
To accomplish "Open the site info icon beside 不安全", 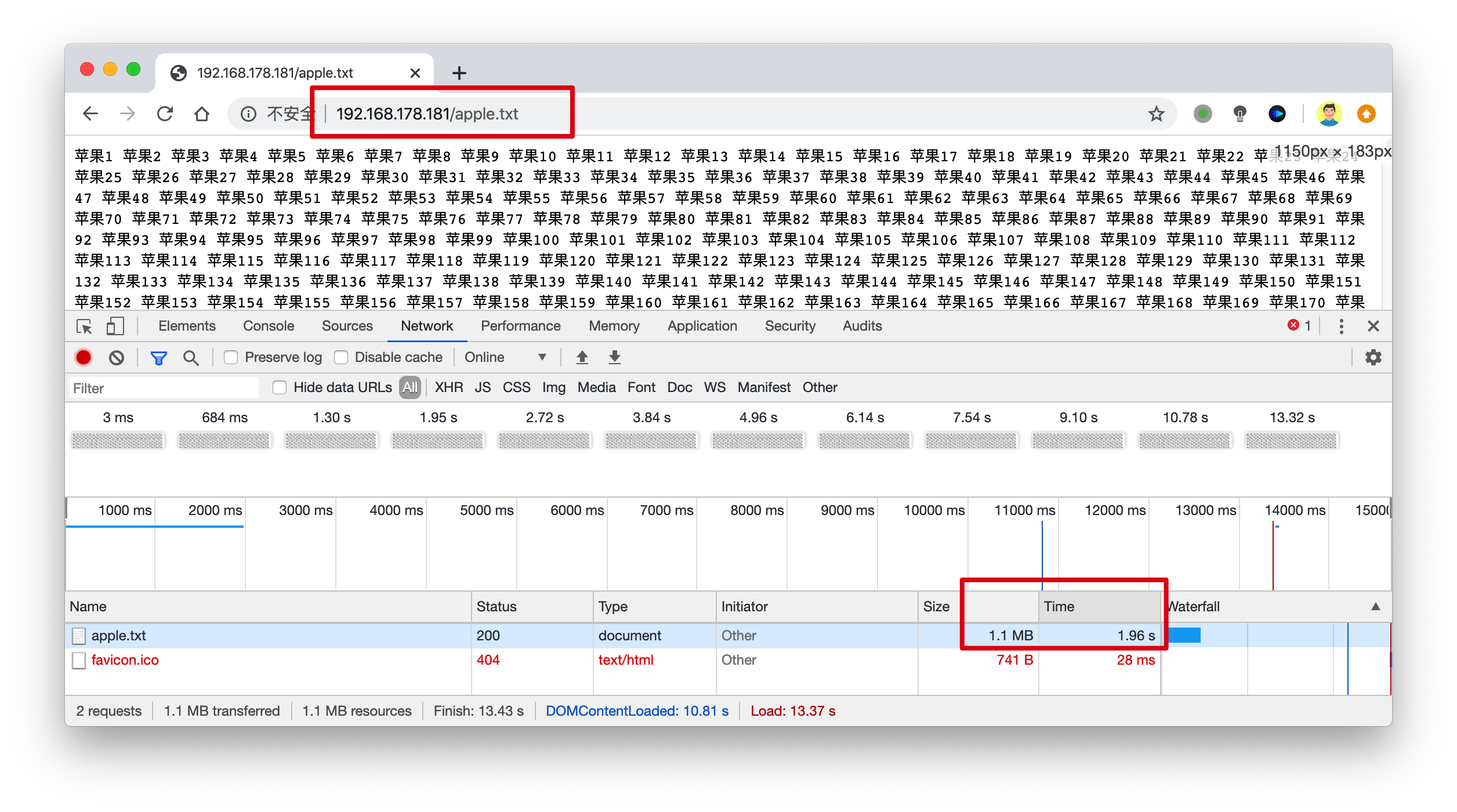I will (x=249, y=114).
